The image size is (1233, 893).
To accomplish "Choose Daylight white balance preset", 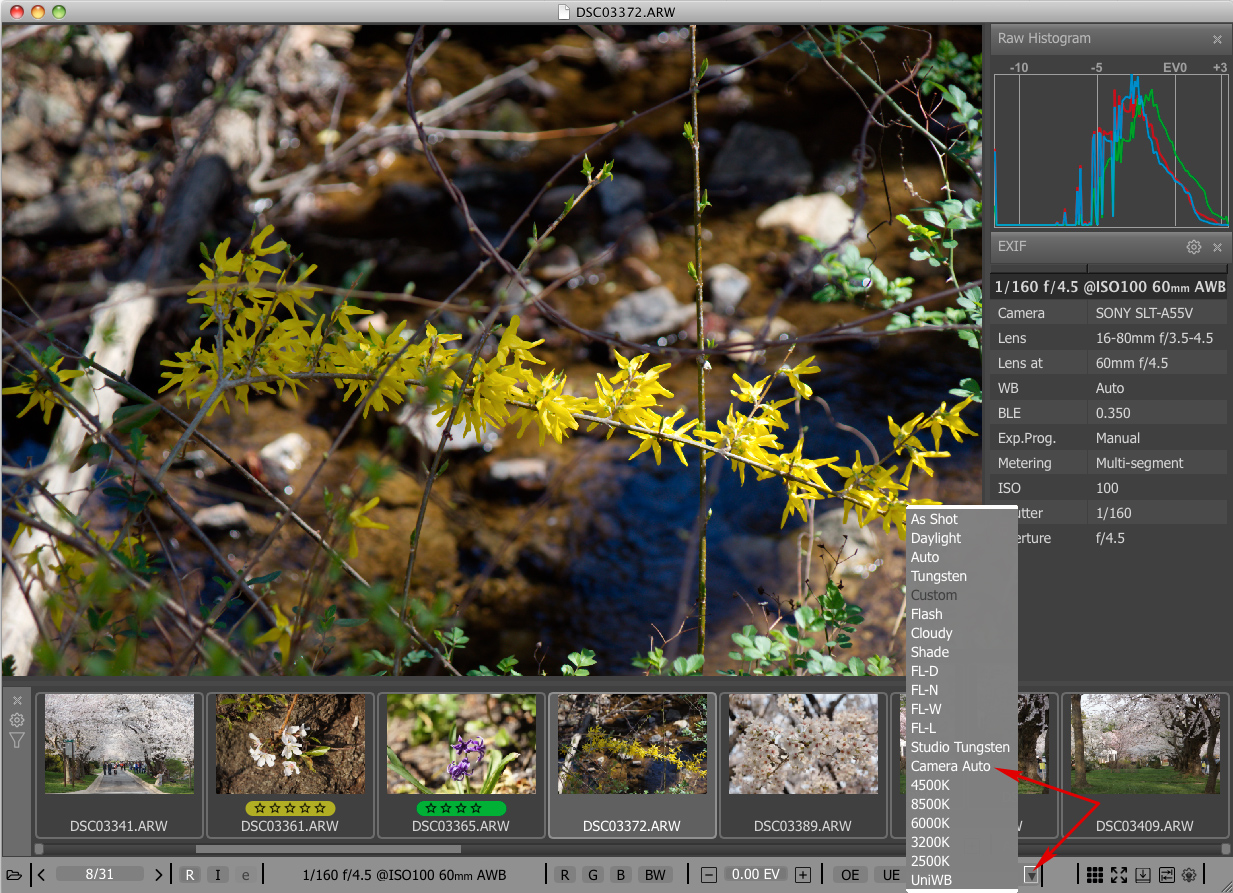I will point(935,538).
